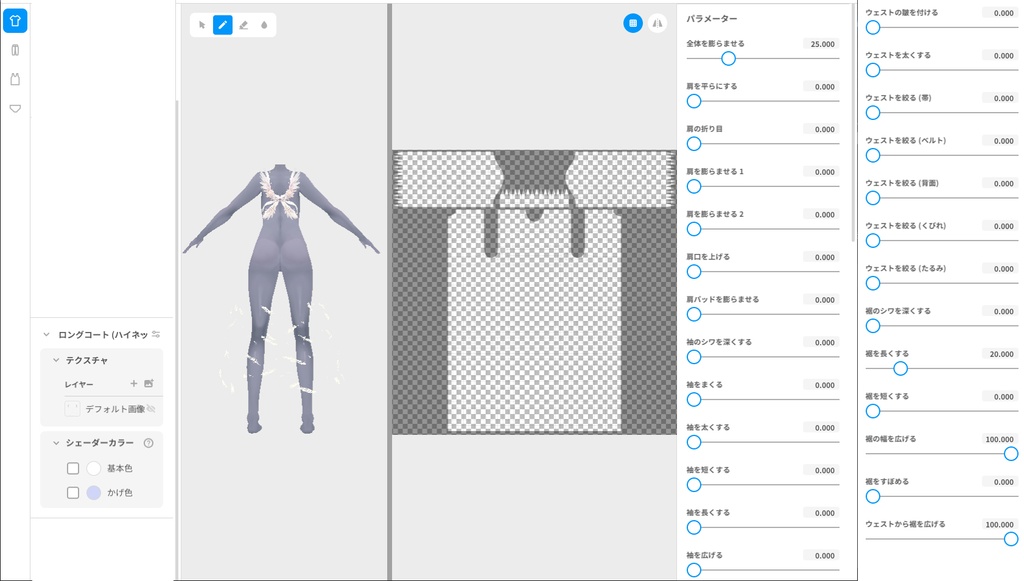Screen dimensions: 1024x581
Task: Collapse the ロングコート item section
Action: pos(46,334)
